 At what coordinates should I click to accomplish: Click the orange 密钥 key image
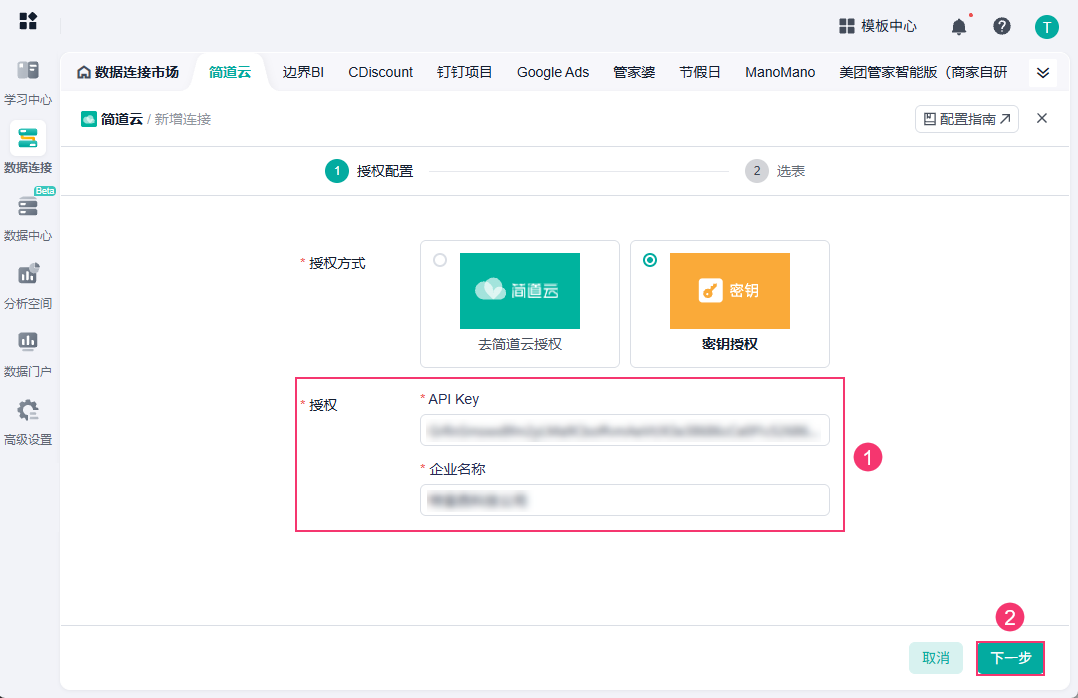[x=729, y=291]
